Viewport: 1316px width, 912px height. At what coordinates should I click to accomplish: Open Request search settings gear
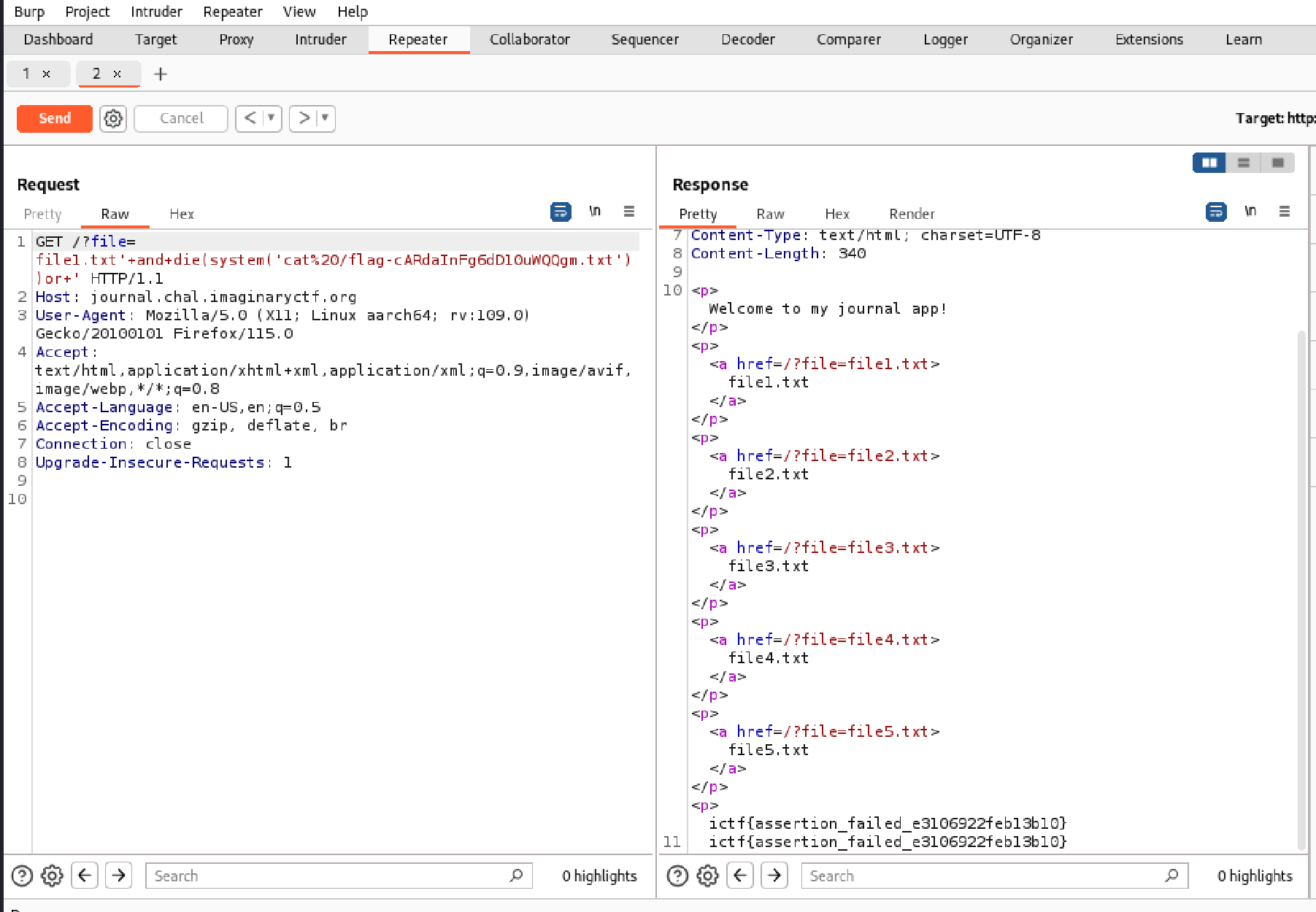[52, 876]
